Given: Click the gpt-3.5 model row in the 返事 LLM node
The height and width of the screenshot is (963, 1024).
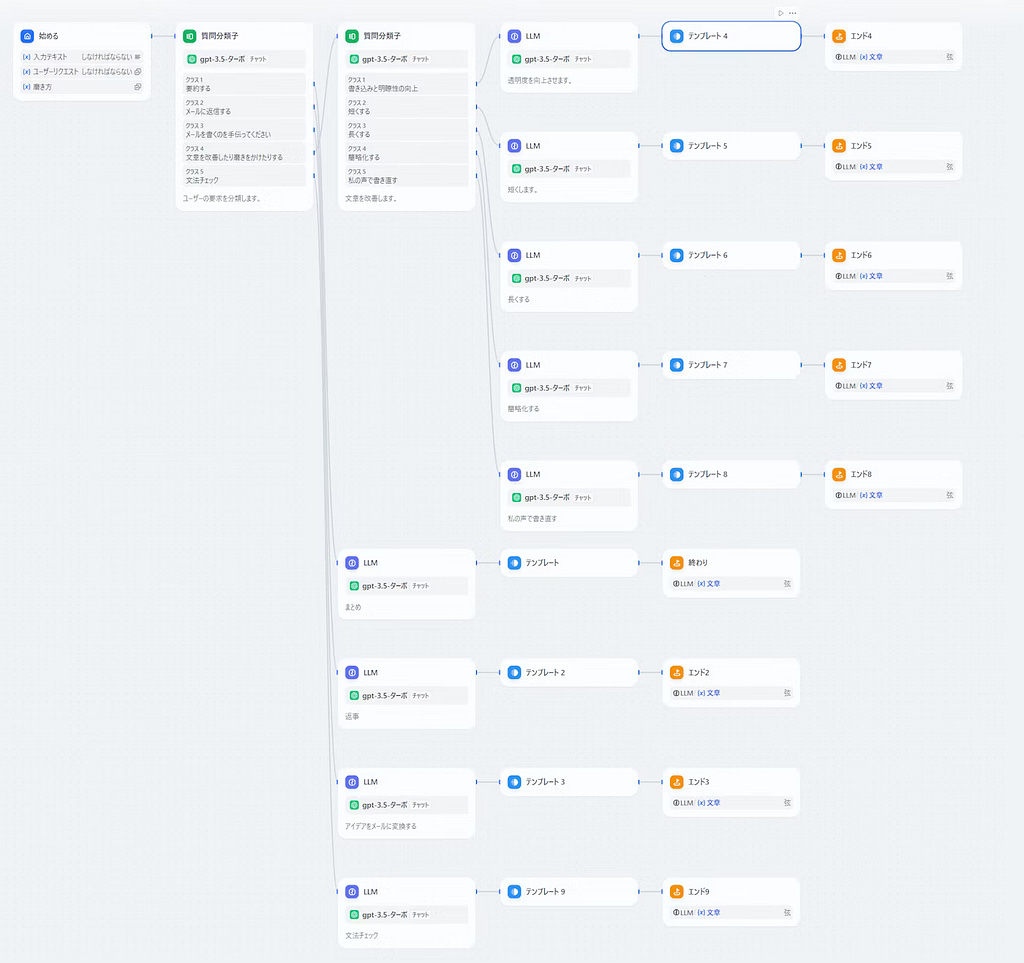Looking at the screenshot, I should click(x=405, y=696).
